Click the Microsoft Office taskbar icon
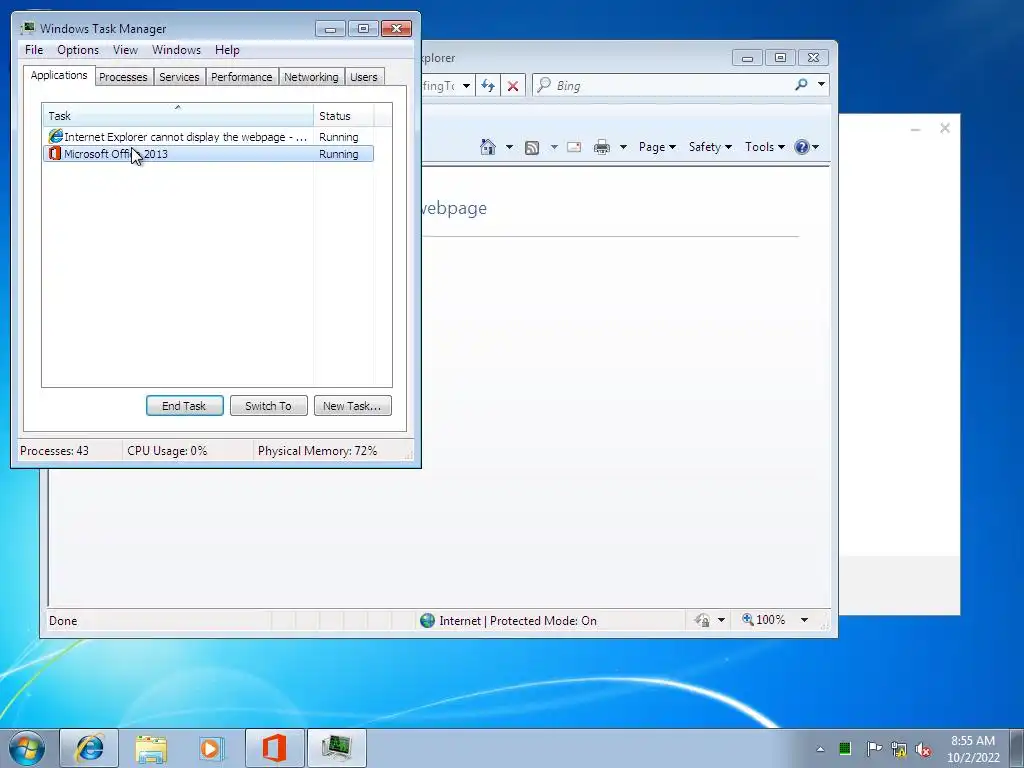This screenshot has width=1024, height=768. point(274,748)
